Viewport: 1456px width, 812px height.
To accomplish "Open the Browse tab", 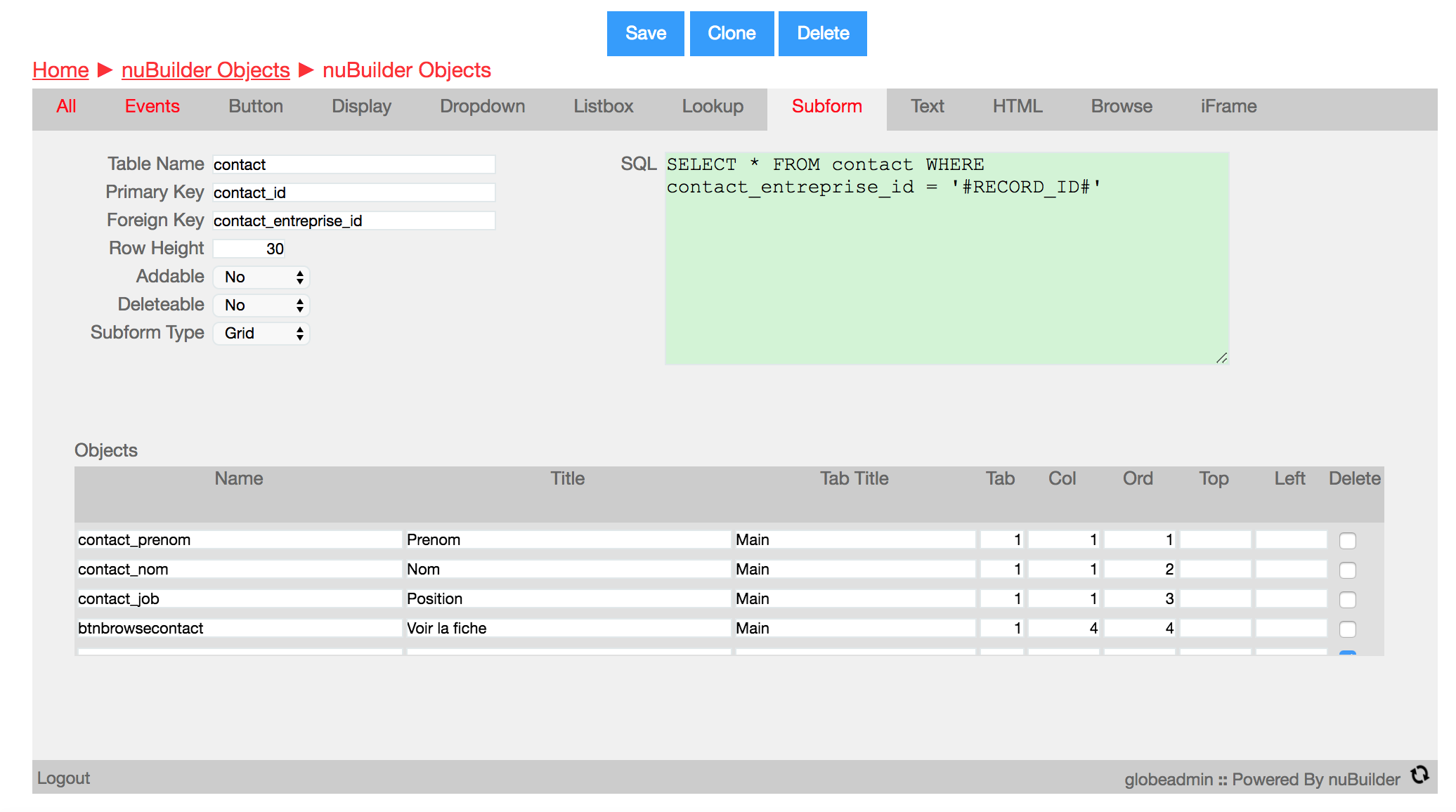I will pos(1122,107).
